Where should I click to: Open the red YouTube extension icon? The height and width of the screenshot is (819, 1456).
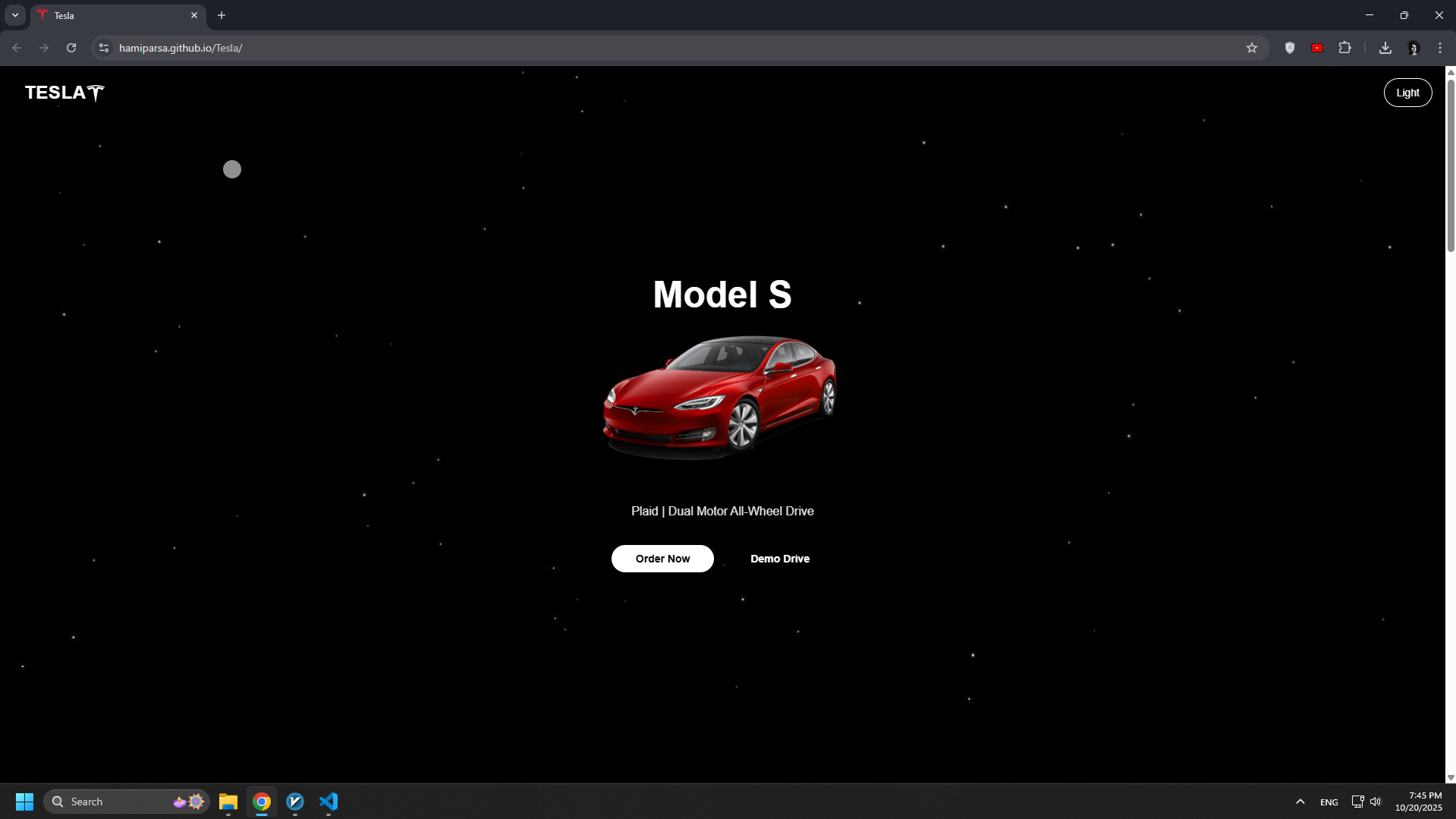[1317, 48]
